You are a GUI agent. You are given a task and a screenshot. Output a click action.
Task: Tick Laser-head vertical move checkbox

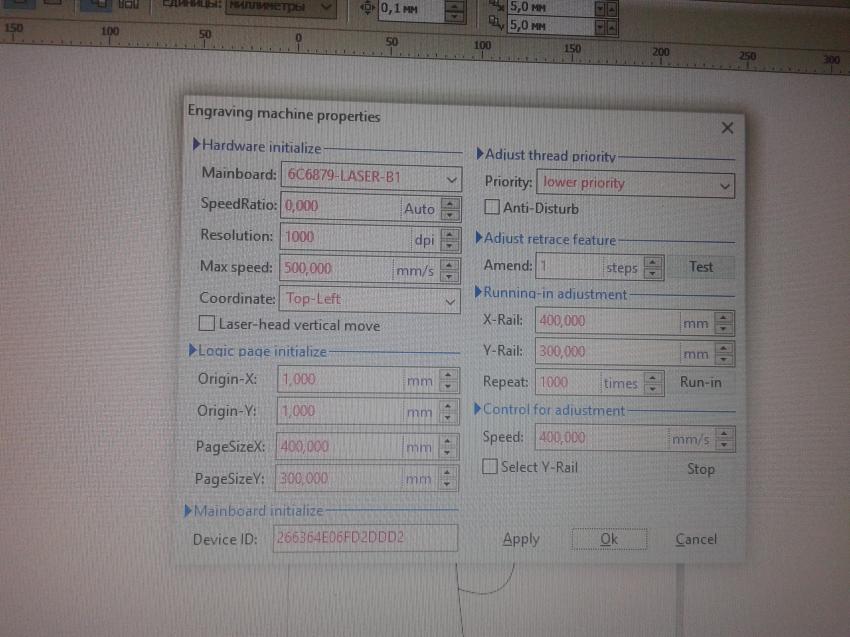coord(207,324)
